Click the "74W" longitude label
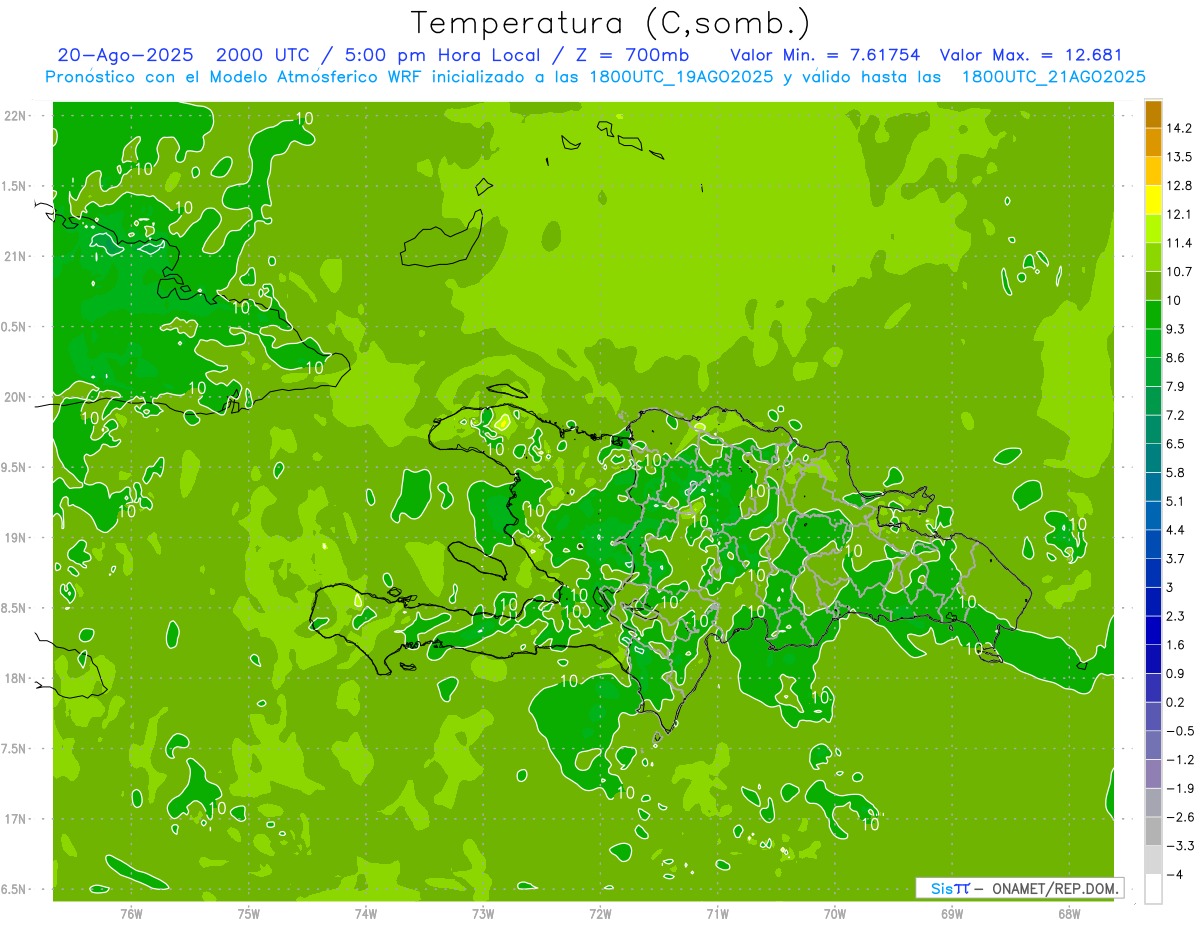The height and width of the screenshot is (927, 1200). 366,913
